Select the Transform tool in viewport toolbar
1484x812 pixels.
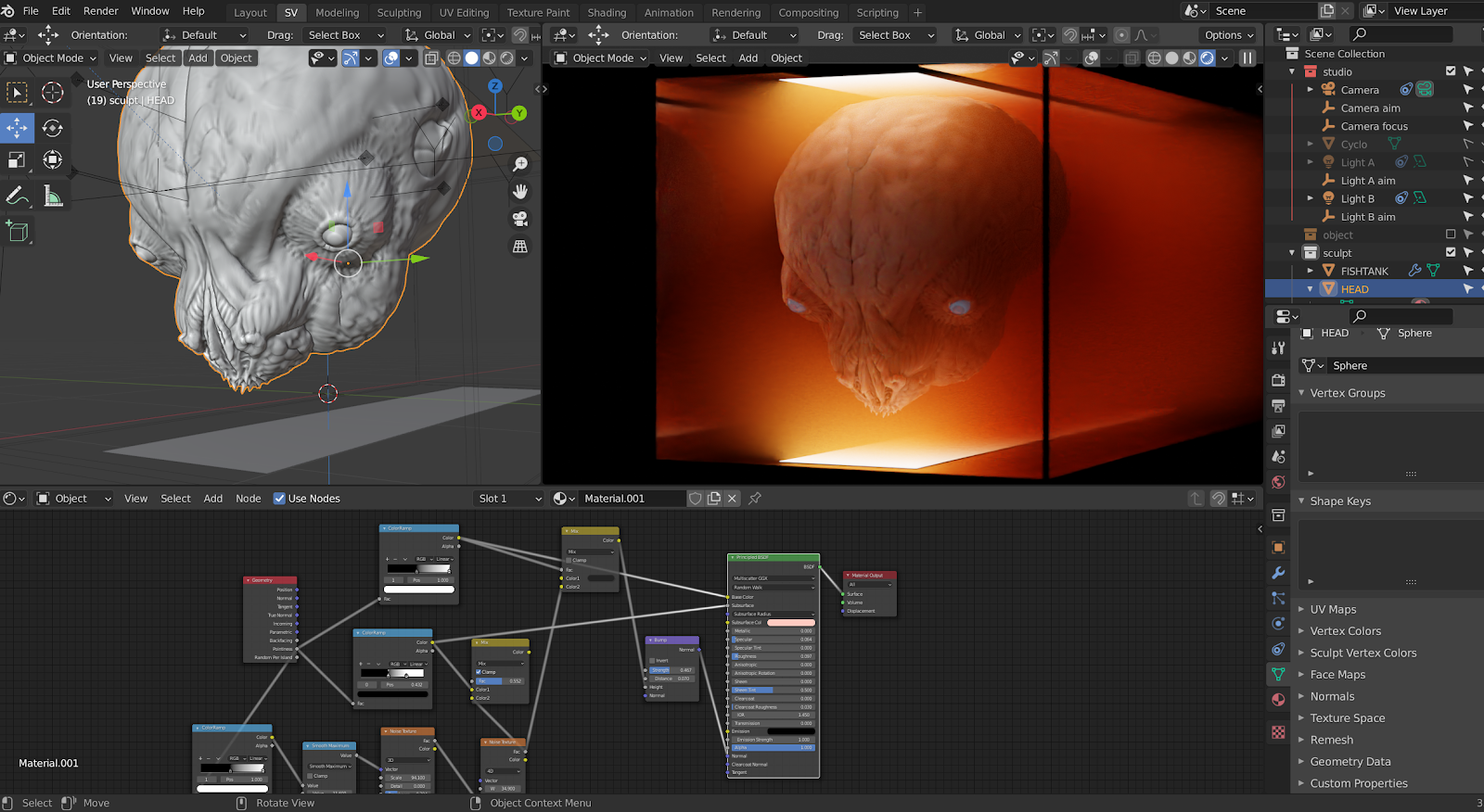pyautogui.click(x=53, y=160)
